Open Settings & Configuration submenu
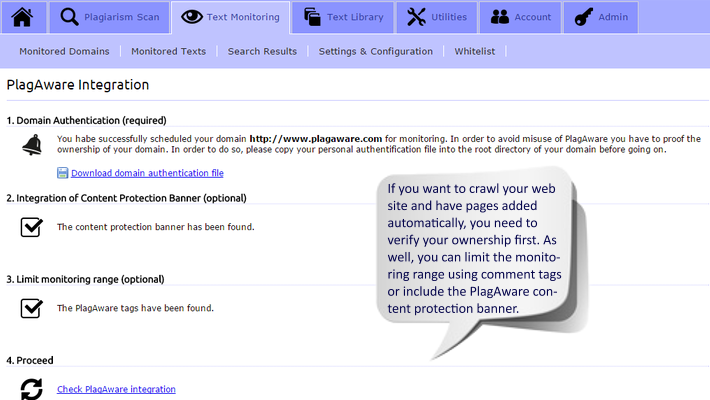This screenshot has height=400, width=710. click(x=375, y=52)
